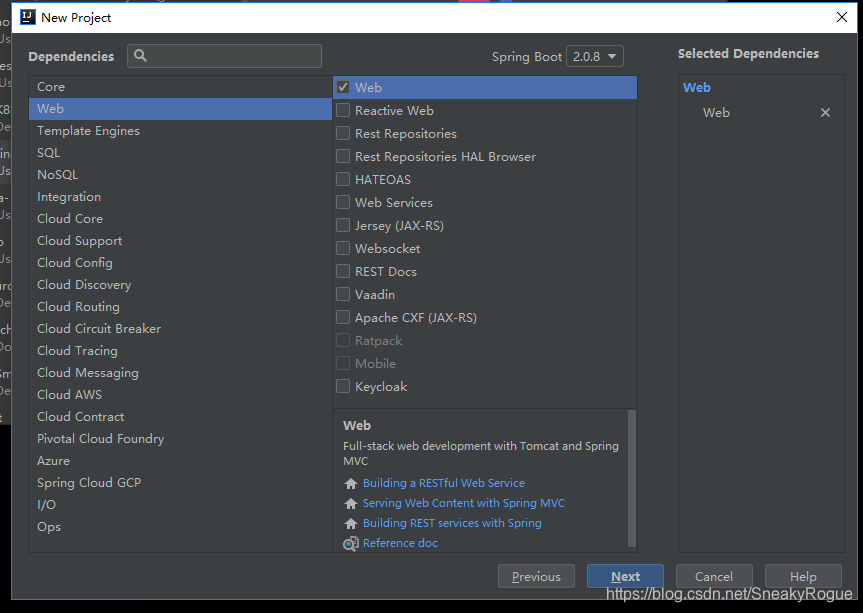The image size is (863, 613).
Task: Select the Cloud Contract category
Action: point(180,417)
